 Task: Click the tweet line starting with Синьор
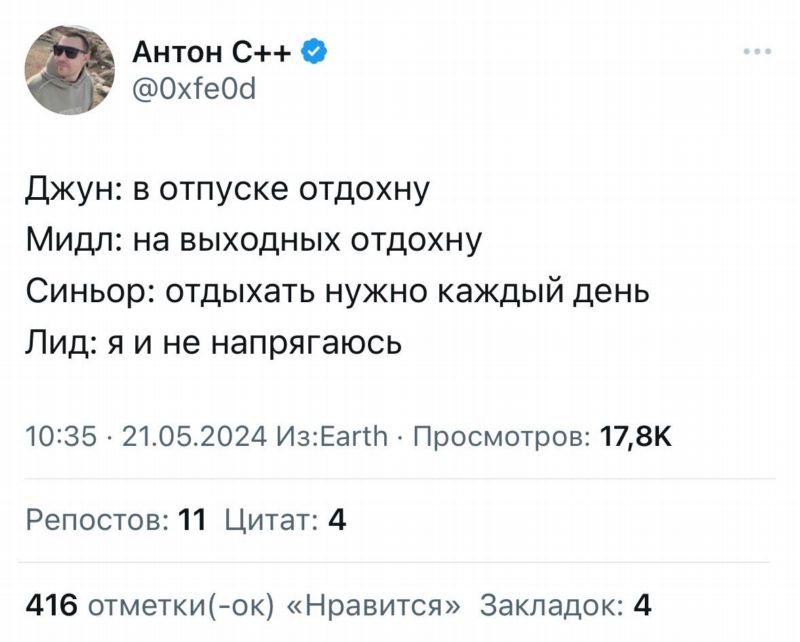point(337,292)
